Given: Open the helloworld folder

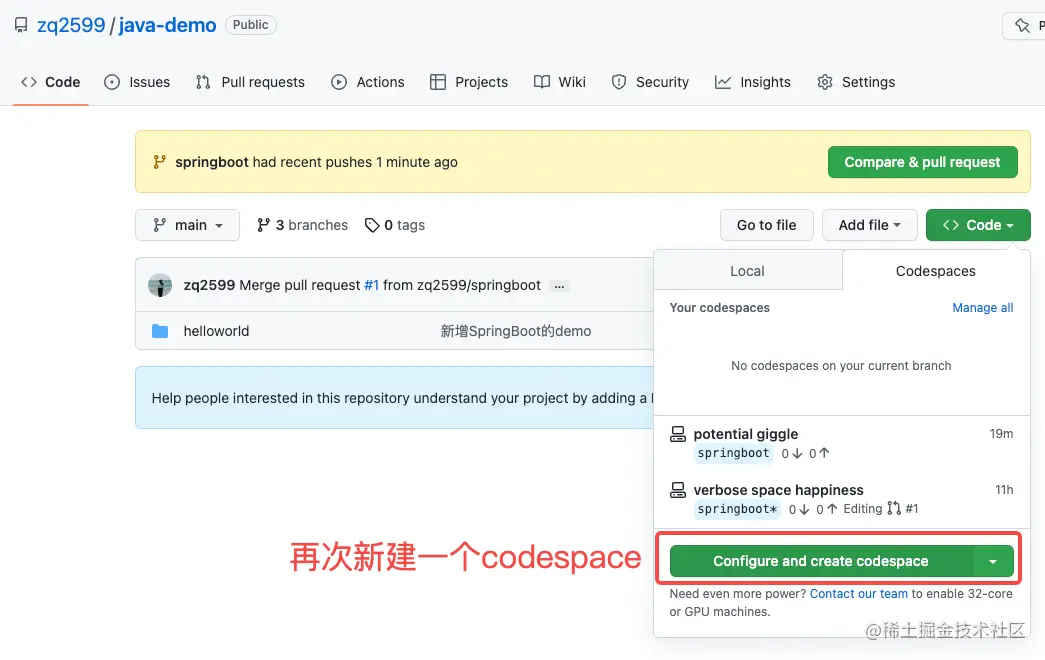Looking at the screenshot, I should 216,331.
